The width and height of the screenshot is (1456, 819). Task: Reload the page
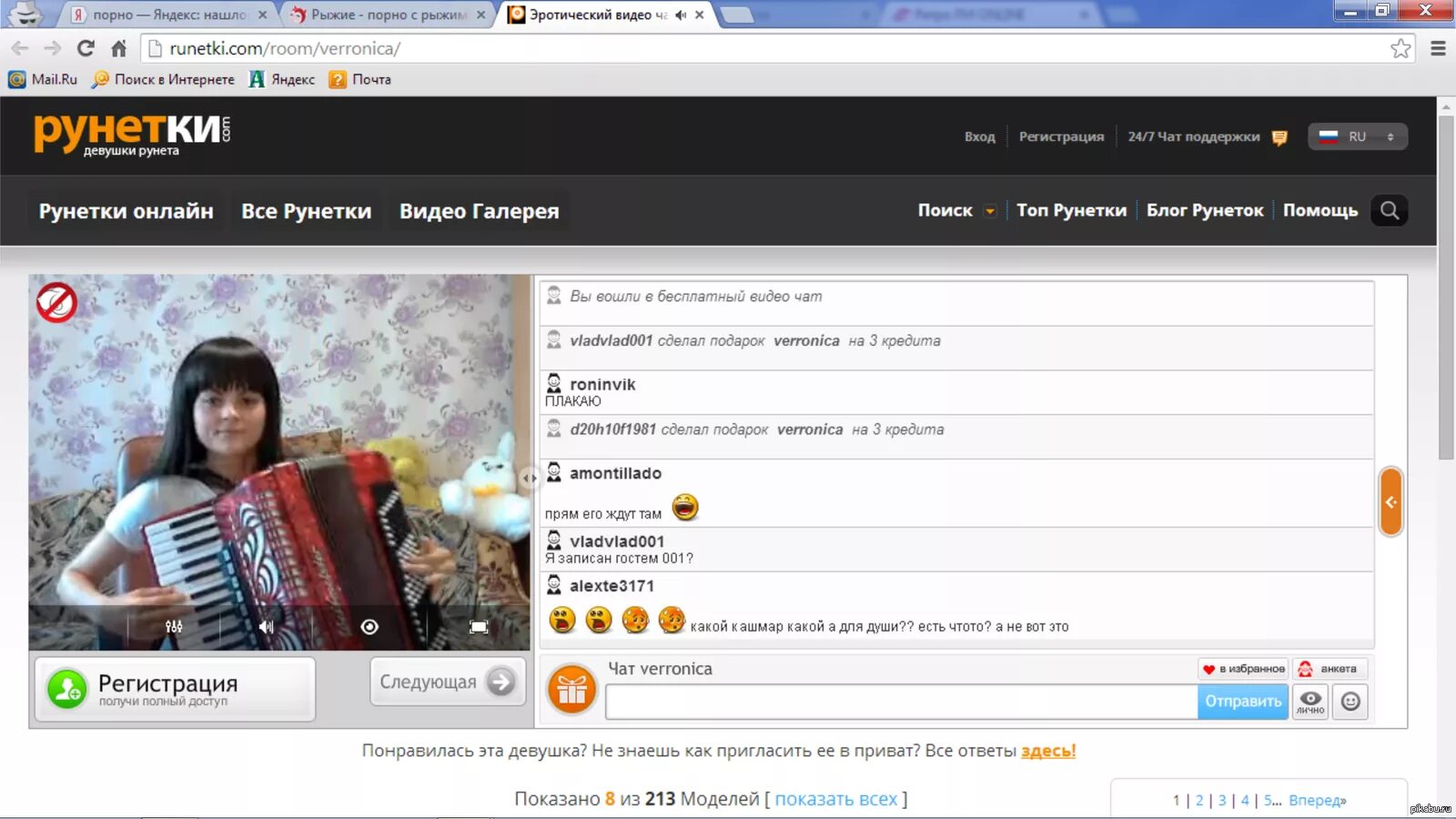click(x=86, y=48)
